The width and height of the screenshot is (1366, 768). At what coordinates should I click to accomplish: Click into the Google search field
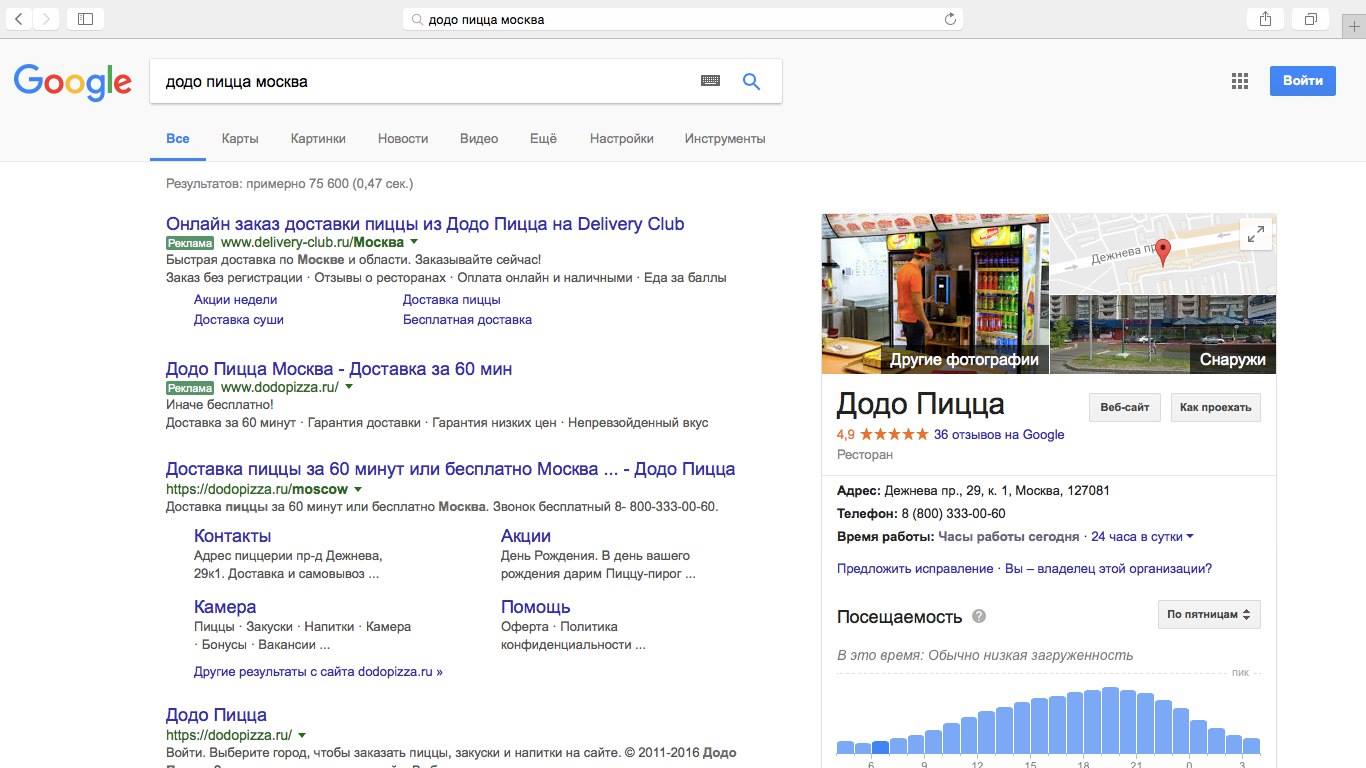[x=425, y=81]
